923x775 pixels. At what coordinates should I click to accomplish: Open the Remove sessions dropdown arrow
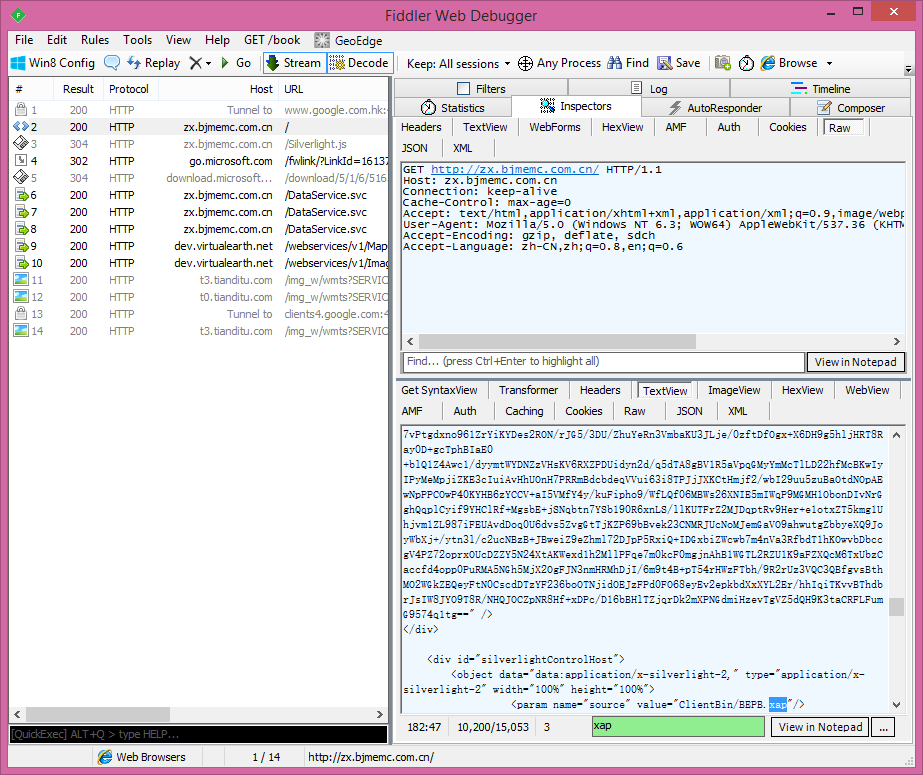pos(208,64)
